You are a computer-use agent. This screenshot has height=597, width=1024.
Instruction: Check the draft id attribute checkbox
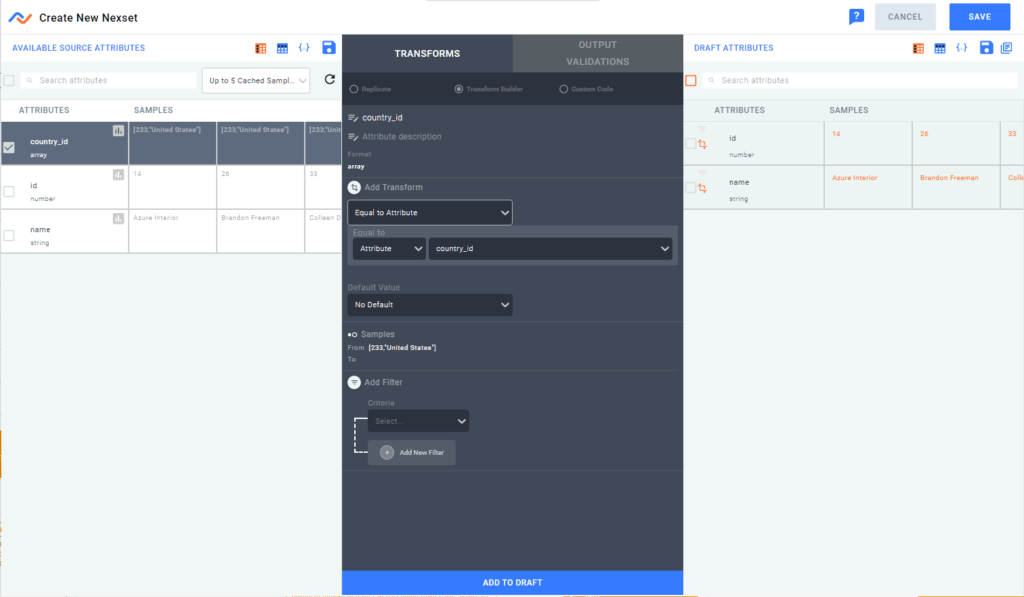[690, 144]
